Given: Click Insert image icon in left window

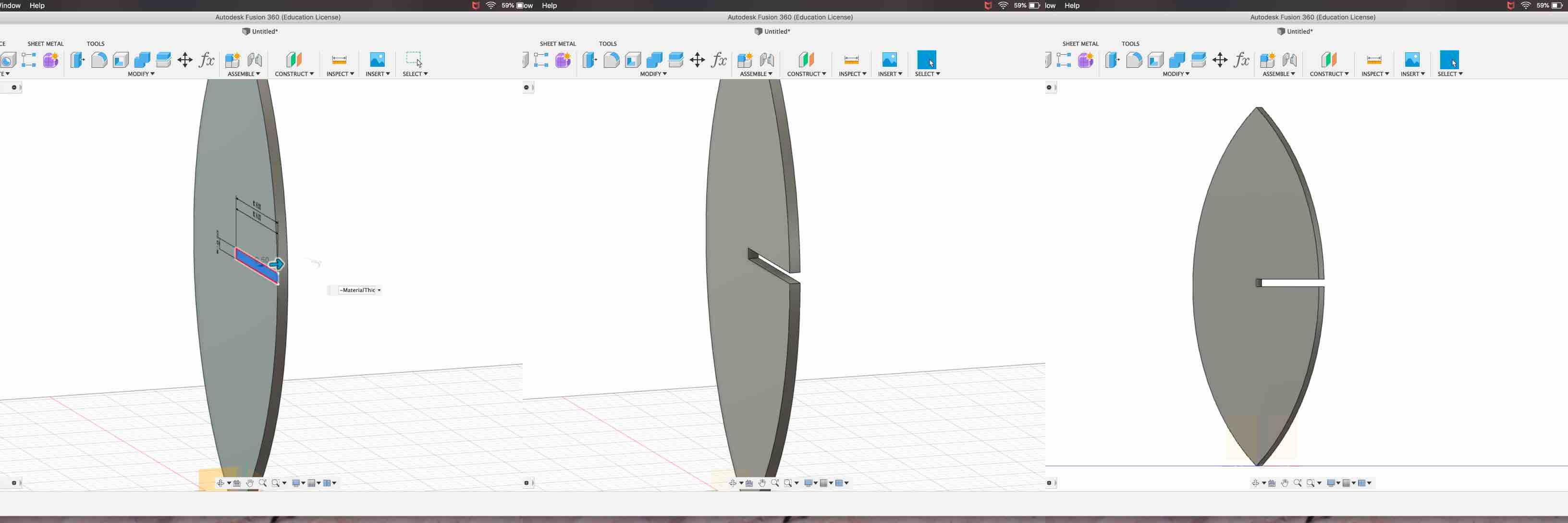Looking at the screenshot, I should coord(378,59).
